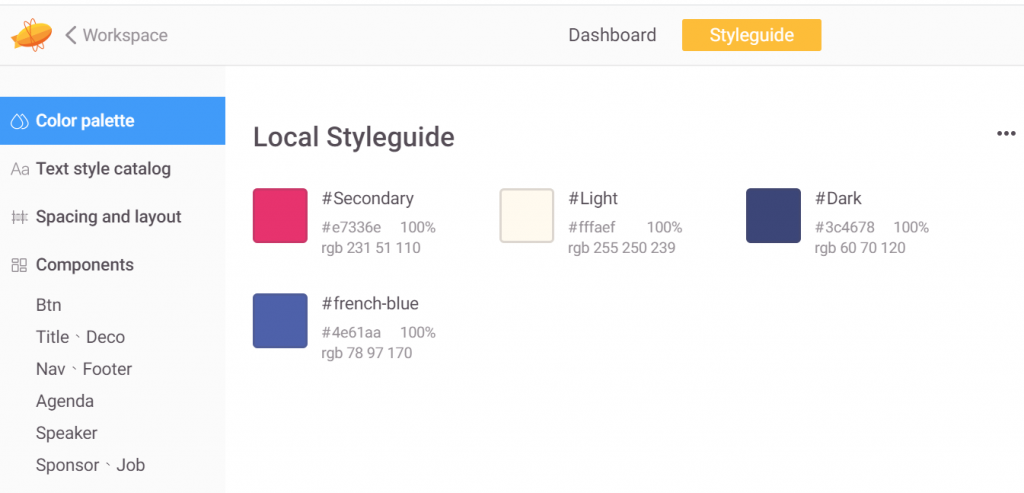Open the three-dot more options menu

tap(1006, 134)
